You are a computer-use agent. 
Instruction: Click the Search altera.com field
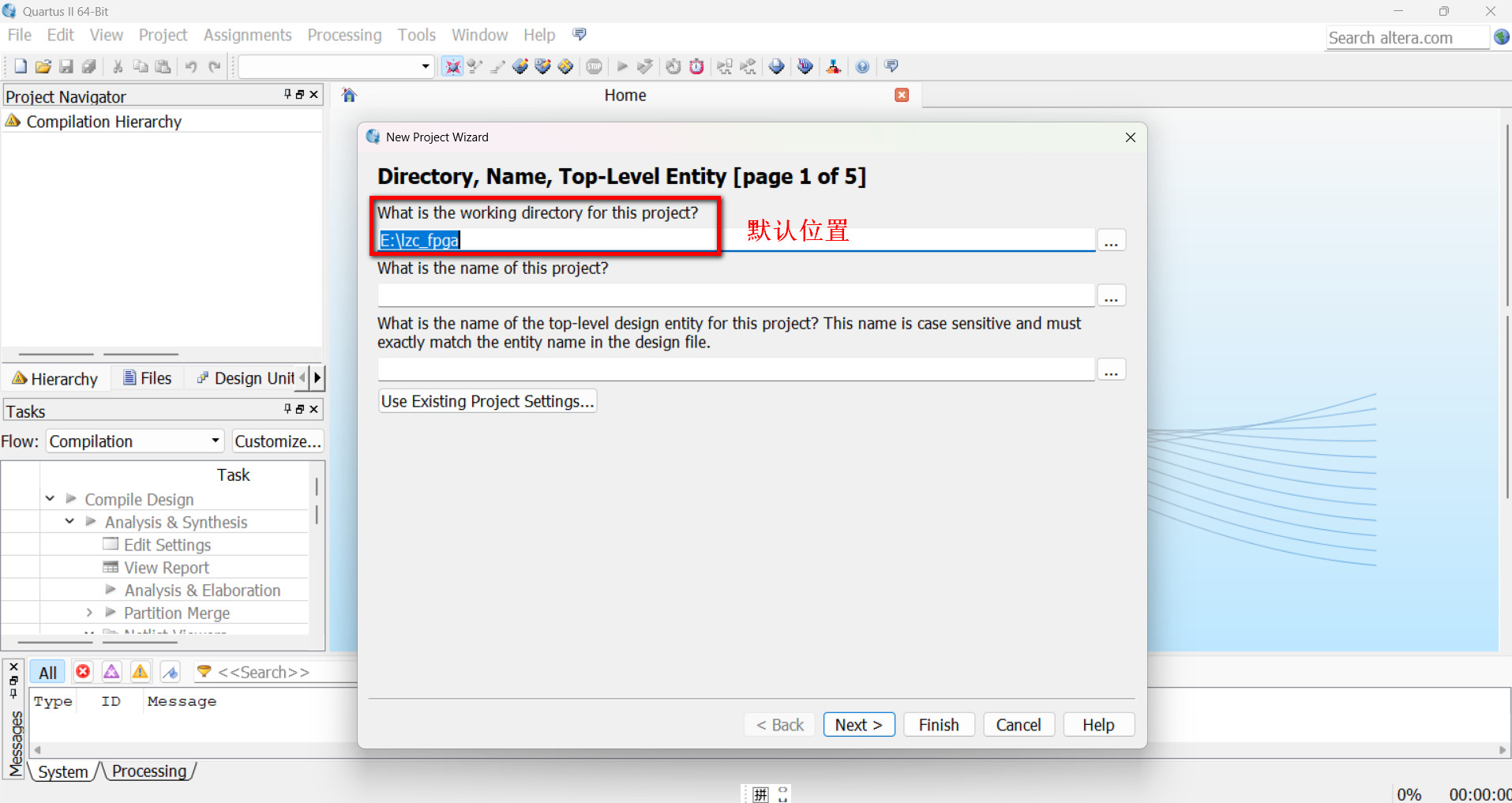[1408, 38]
